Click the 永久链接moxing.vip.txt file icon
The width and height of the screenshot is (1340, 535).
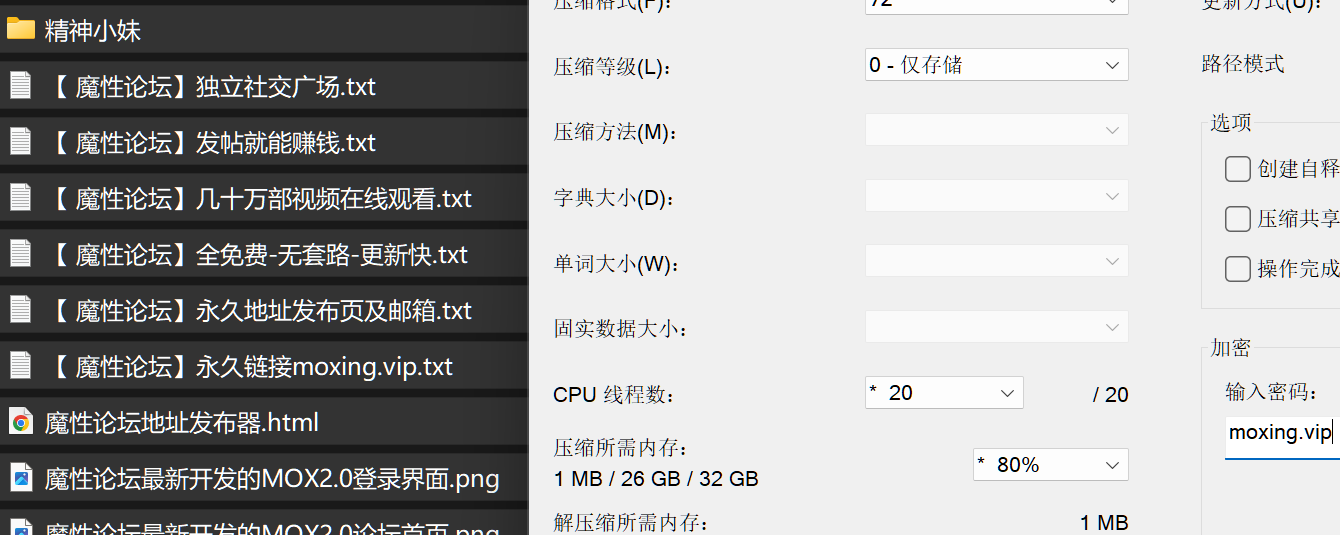20,366
